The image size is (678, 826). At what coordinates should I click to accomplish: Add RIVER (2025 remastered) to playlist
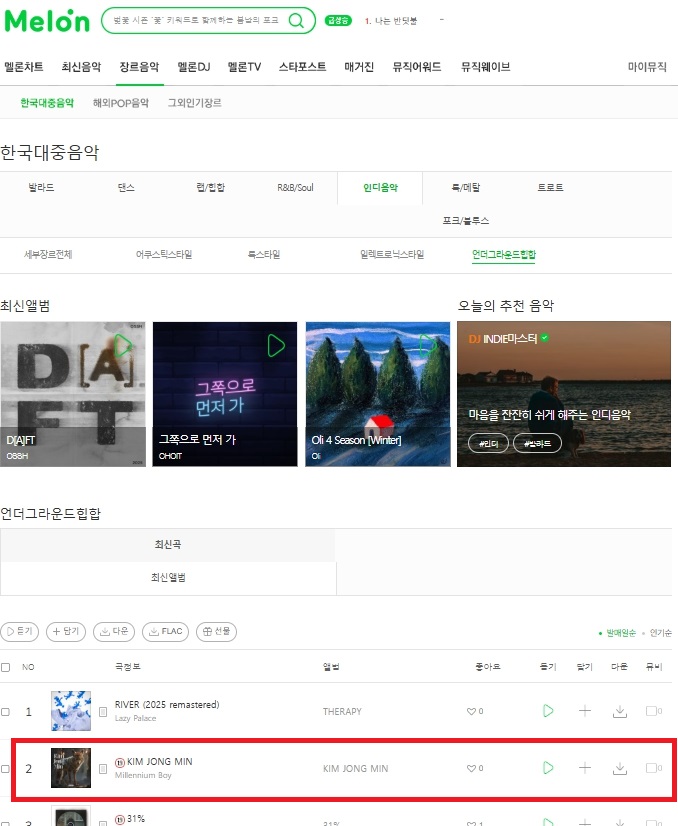coord(584,711)
